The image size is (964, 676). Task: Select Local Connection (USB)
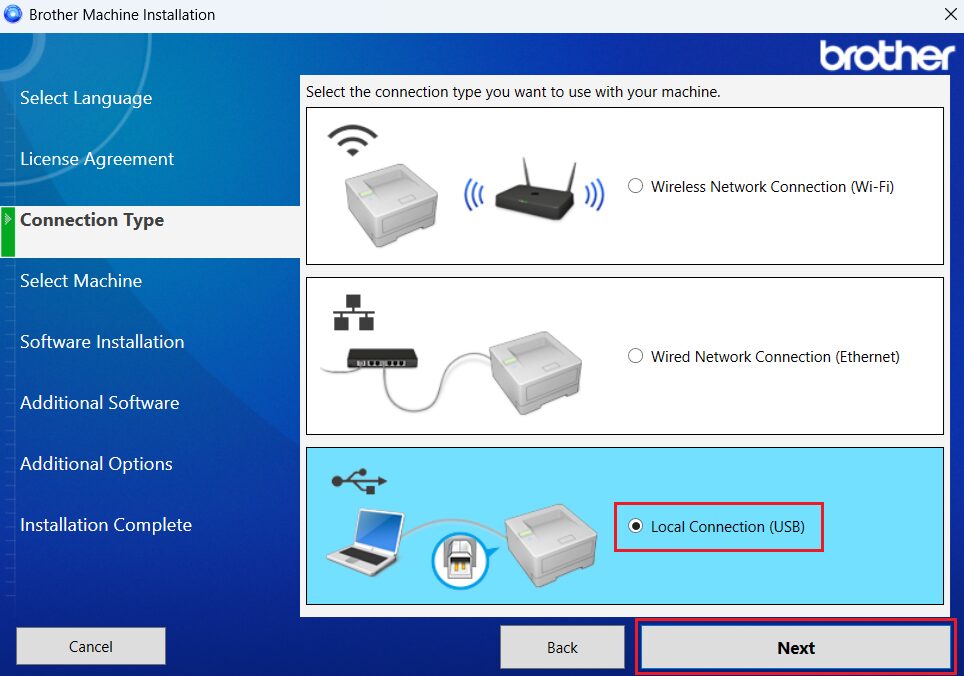click(634, 527)
